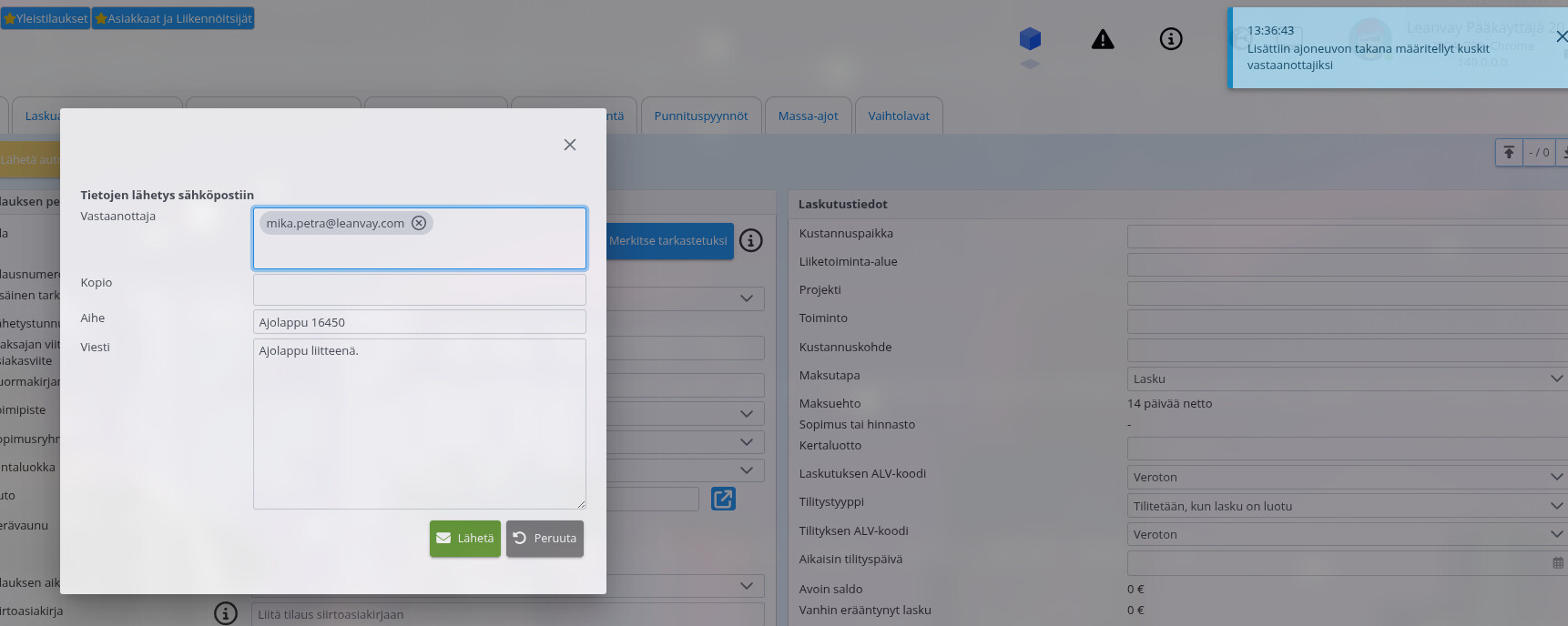
Task: Click the blue cube icon in header
Action: point(1030,39)
